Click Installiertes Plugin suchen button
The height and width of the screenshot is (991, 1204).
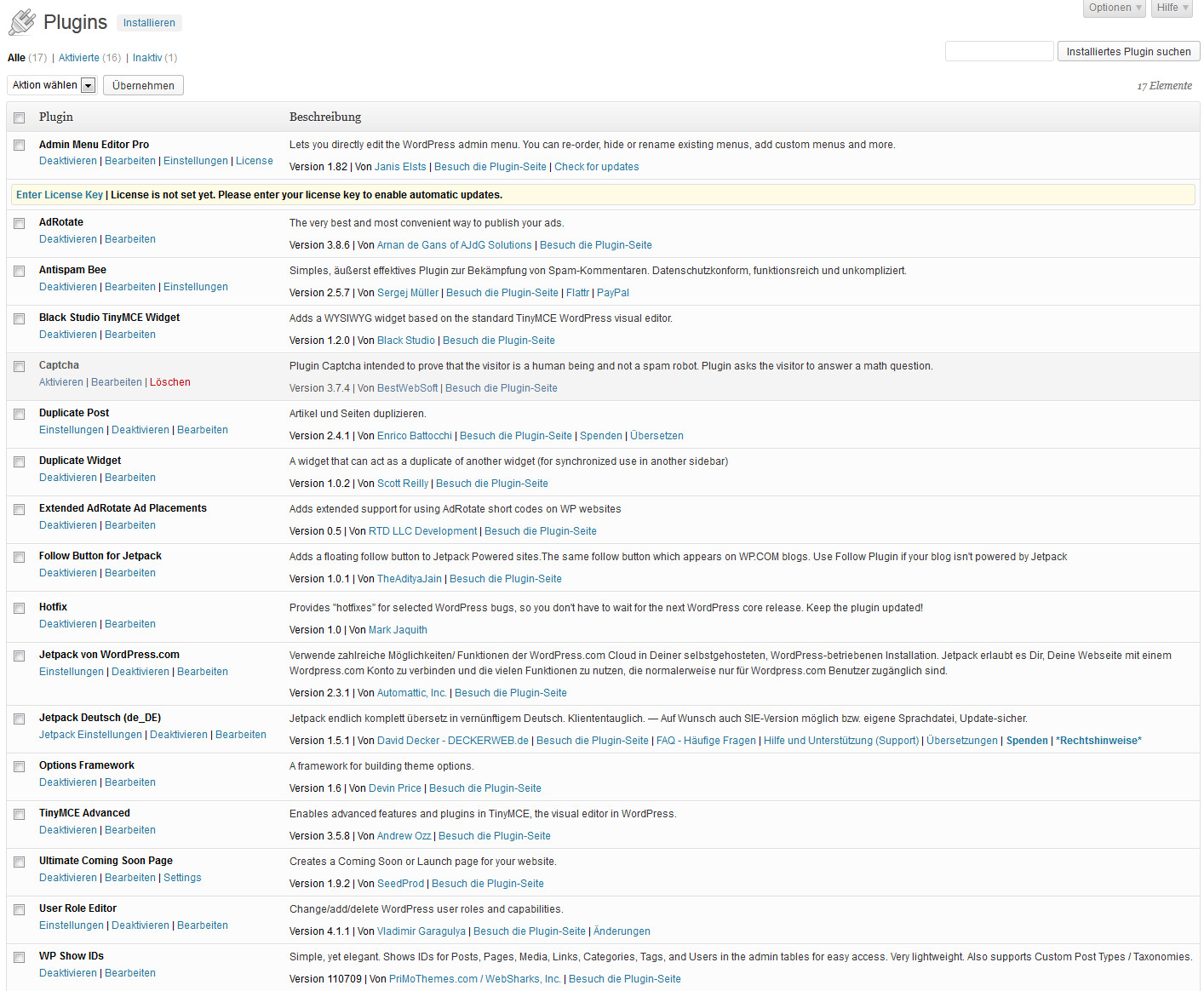point(1128,51)
